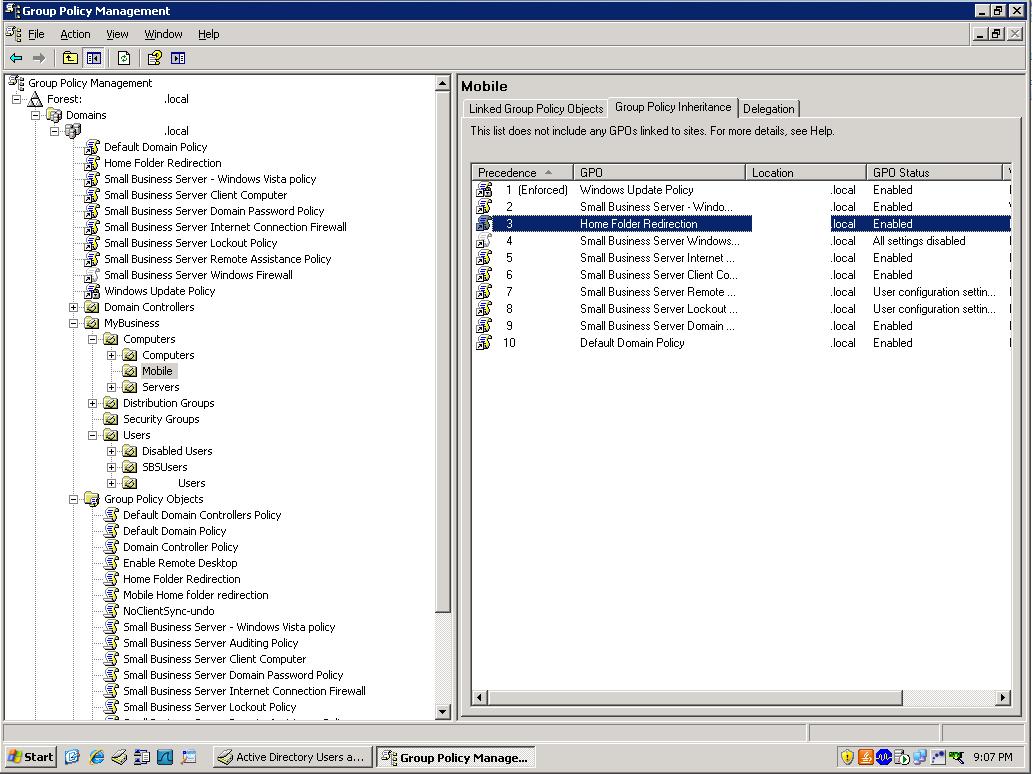Click the Small Business Server Windows Firewall link icon

pyautogui.click(x=92, y=275)
